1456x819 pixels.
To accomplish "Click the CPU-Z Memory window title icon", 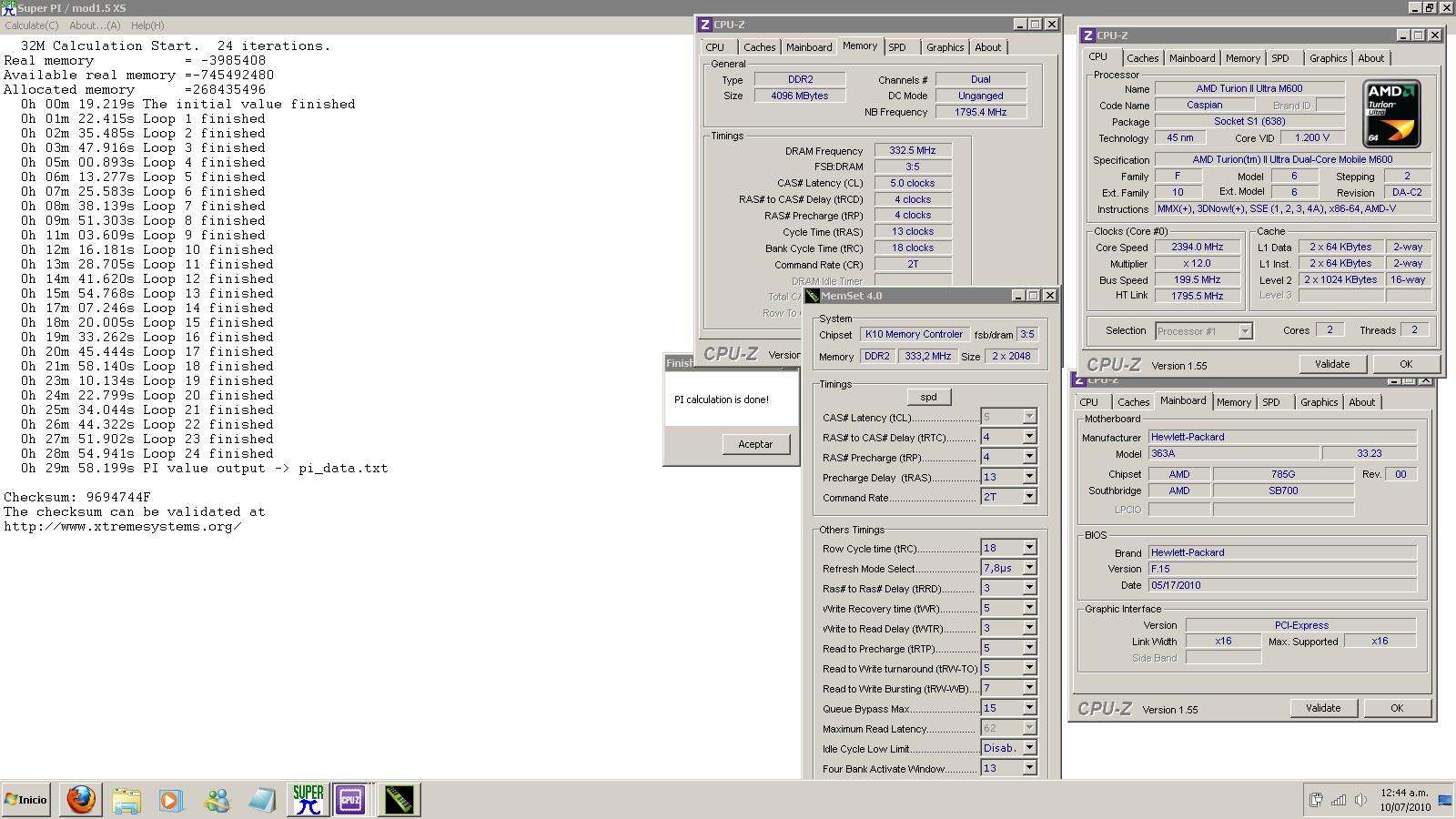I will (705, 25).
